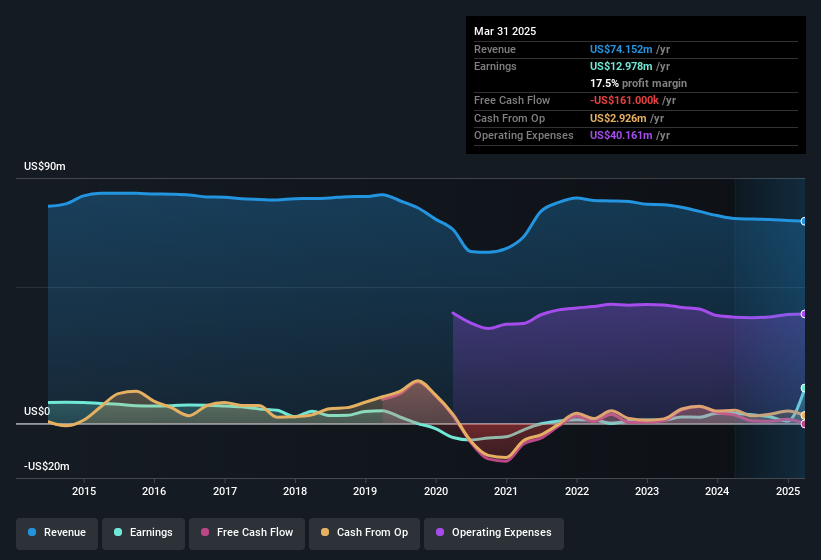
Task: Click the US$0 y-axis label
Action: pos(37,411)
